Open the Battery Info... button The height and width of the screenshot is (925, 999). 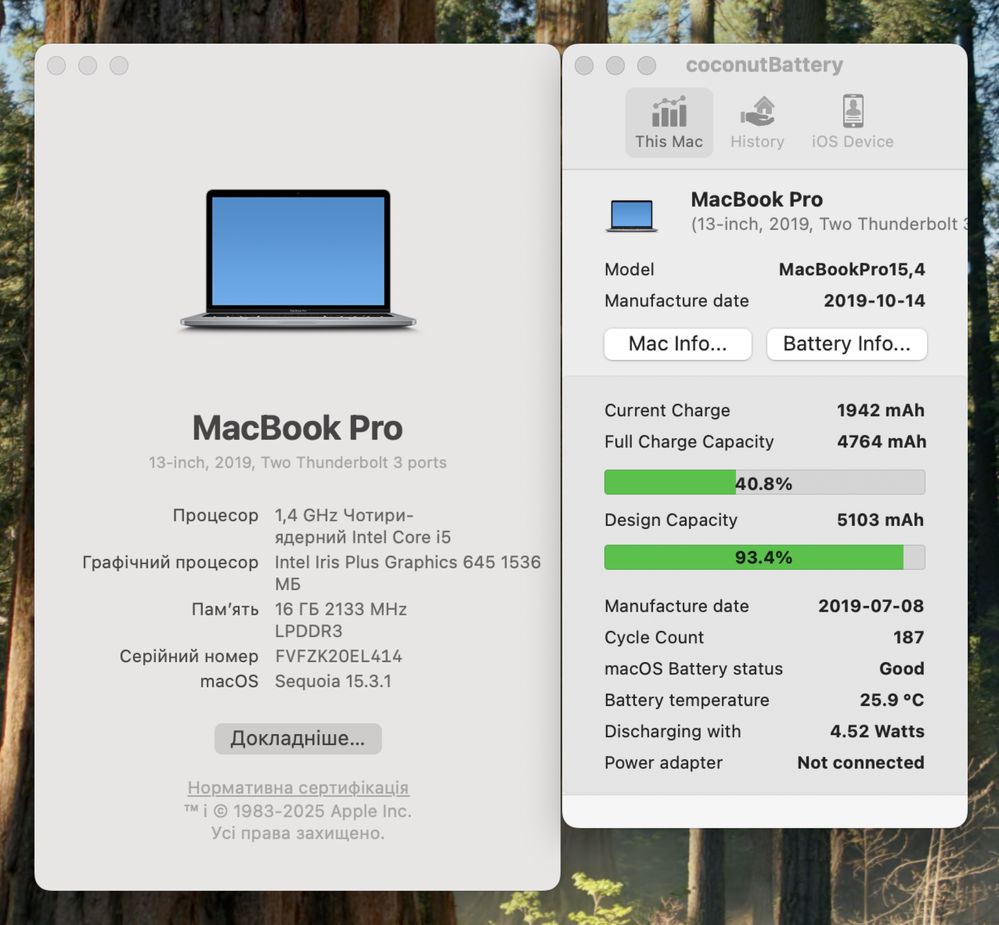pos(847,344)
